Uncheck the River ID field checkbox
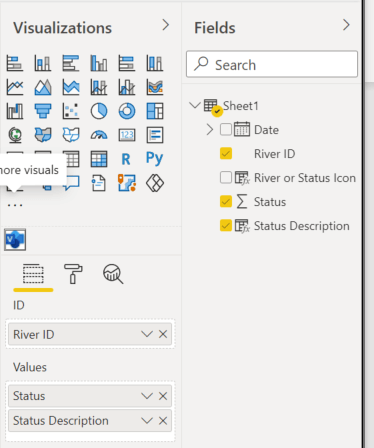374x448 pixels. coord(226,153)
